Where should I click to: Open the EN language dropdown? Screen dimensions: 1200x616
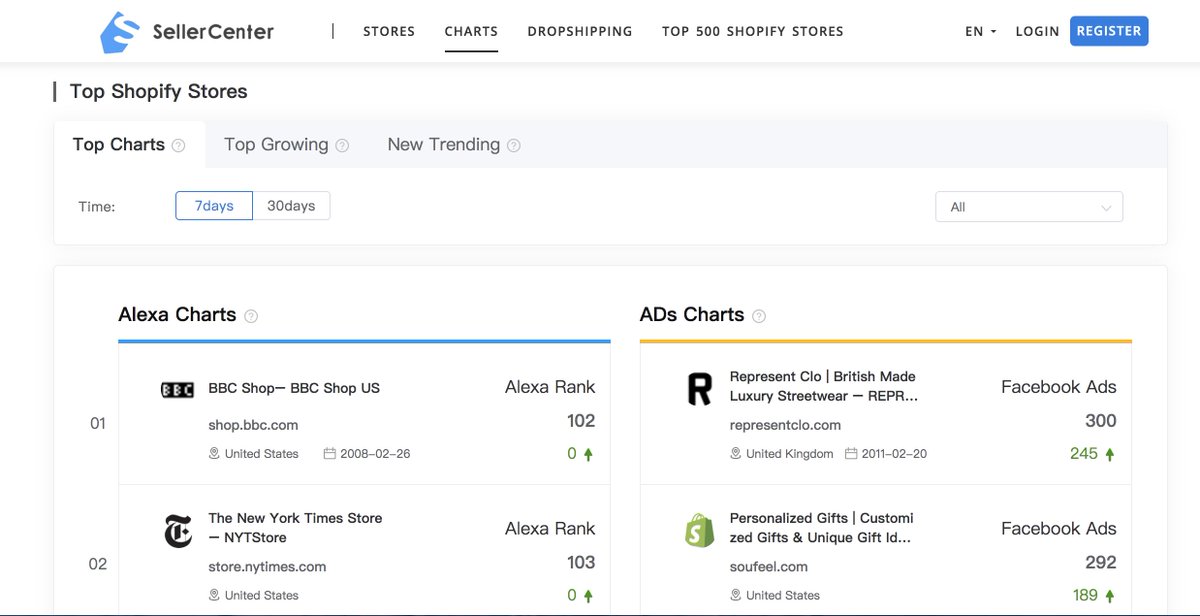click(x=980, y=31)
